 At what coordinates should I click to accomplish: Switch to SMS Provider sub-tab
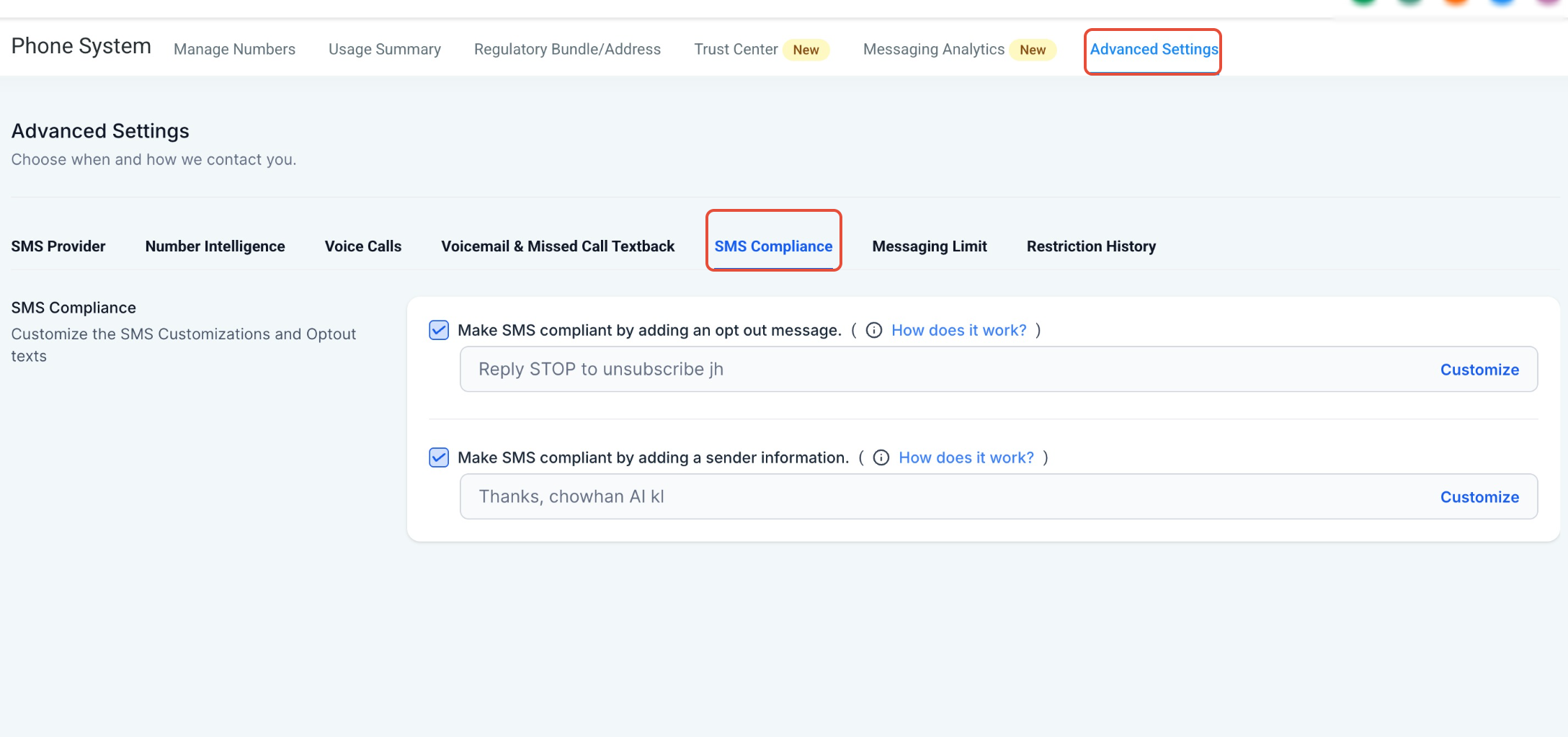(x=58, y=246)
